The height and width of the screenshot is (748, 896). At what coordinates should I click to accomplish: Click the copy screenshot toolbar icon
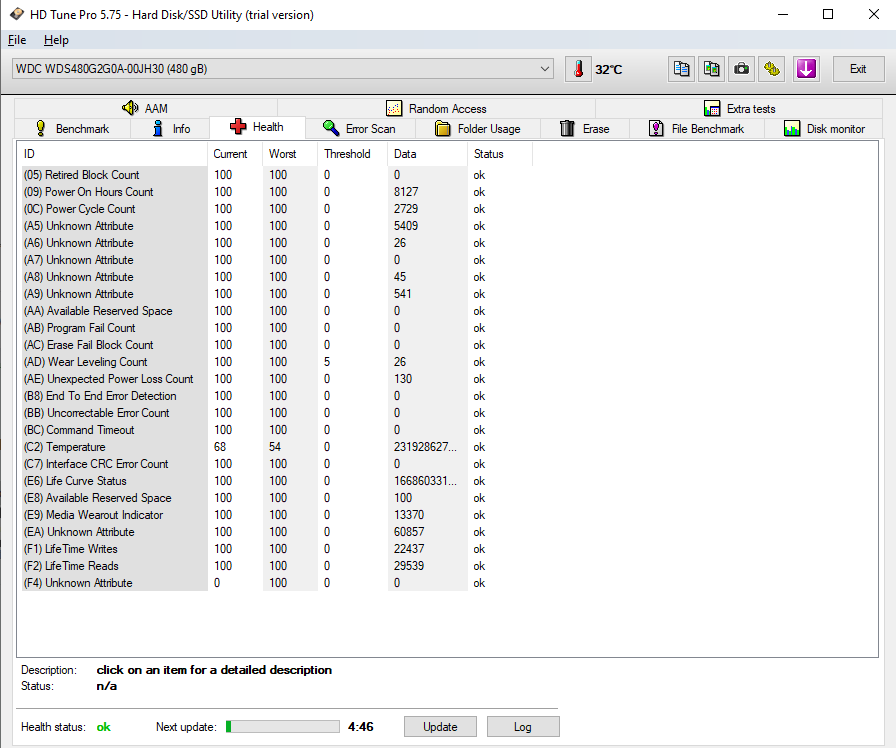point(711,69)
